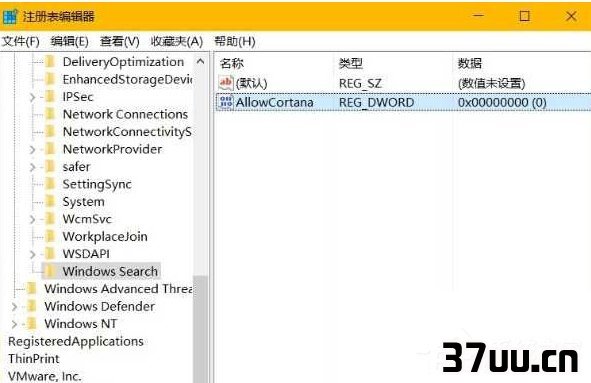Image resolution: width=591 pixels, height=383 pixels.
Task: Click the Windows Advanced Threat folder icon
Action: tap(32, 289)
